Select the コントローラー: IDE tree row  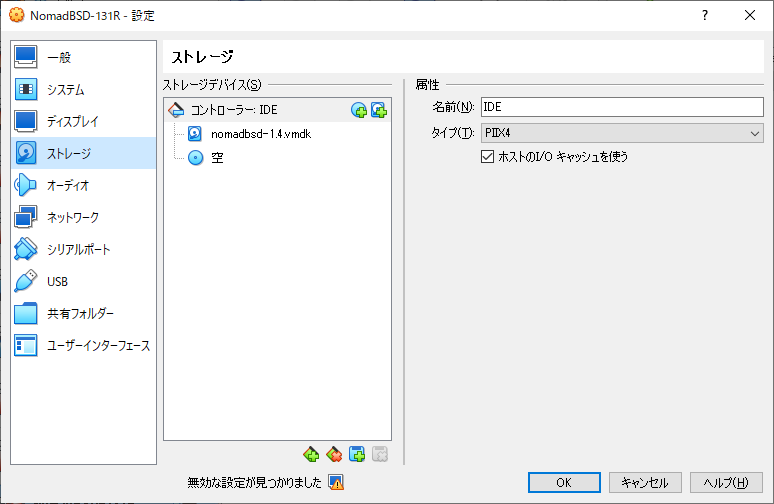pos(277,110)
